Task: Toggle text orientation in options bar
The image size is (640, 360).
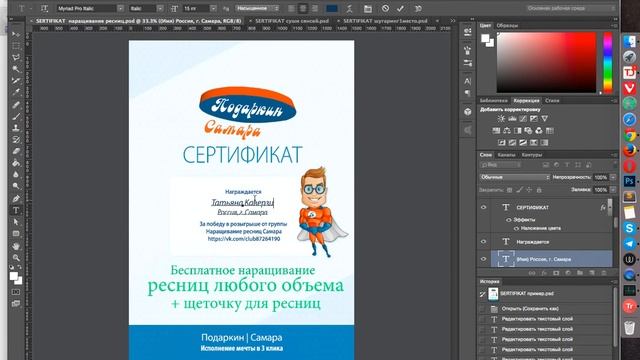Action: point(44,8)
